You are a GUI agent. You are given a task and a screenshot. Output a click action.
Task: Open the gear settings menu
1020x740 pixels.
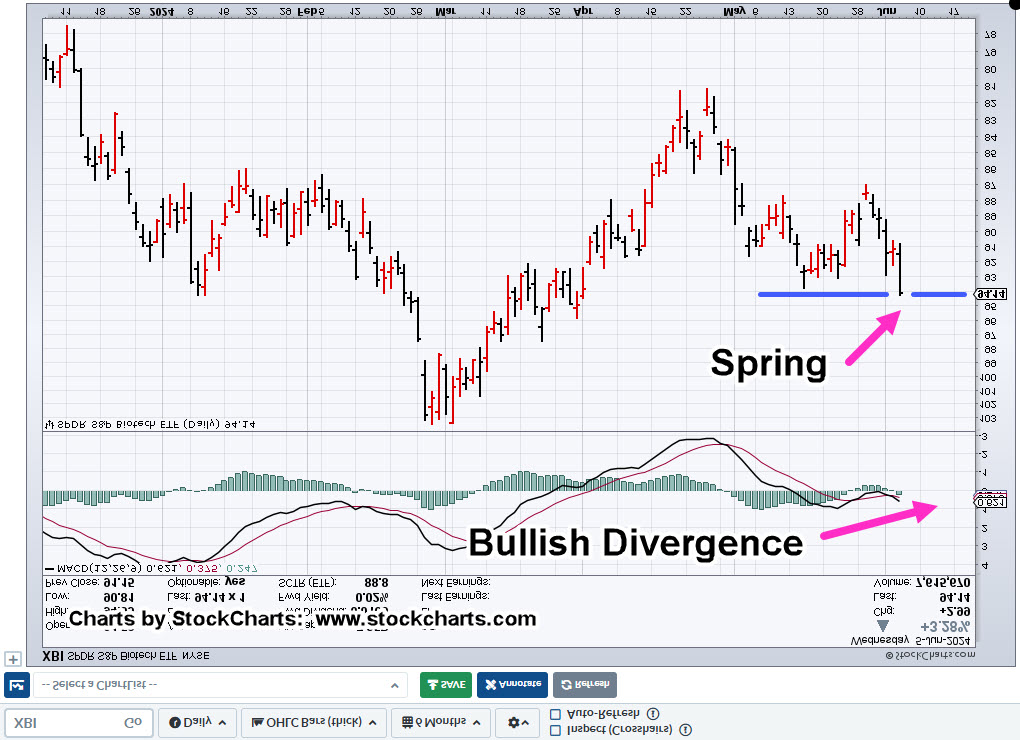(x=517, y=722)
